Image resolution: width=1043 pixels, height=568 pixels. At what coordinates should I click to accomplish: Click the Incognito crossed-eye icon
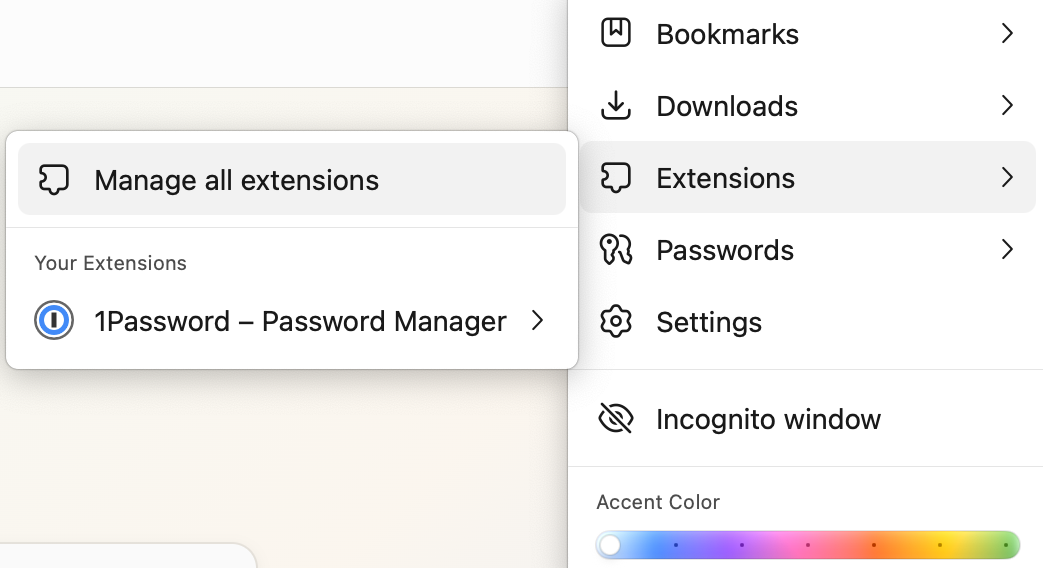click(615, 418)
